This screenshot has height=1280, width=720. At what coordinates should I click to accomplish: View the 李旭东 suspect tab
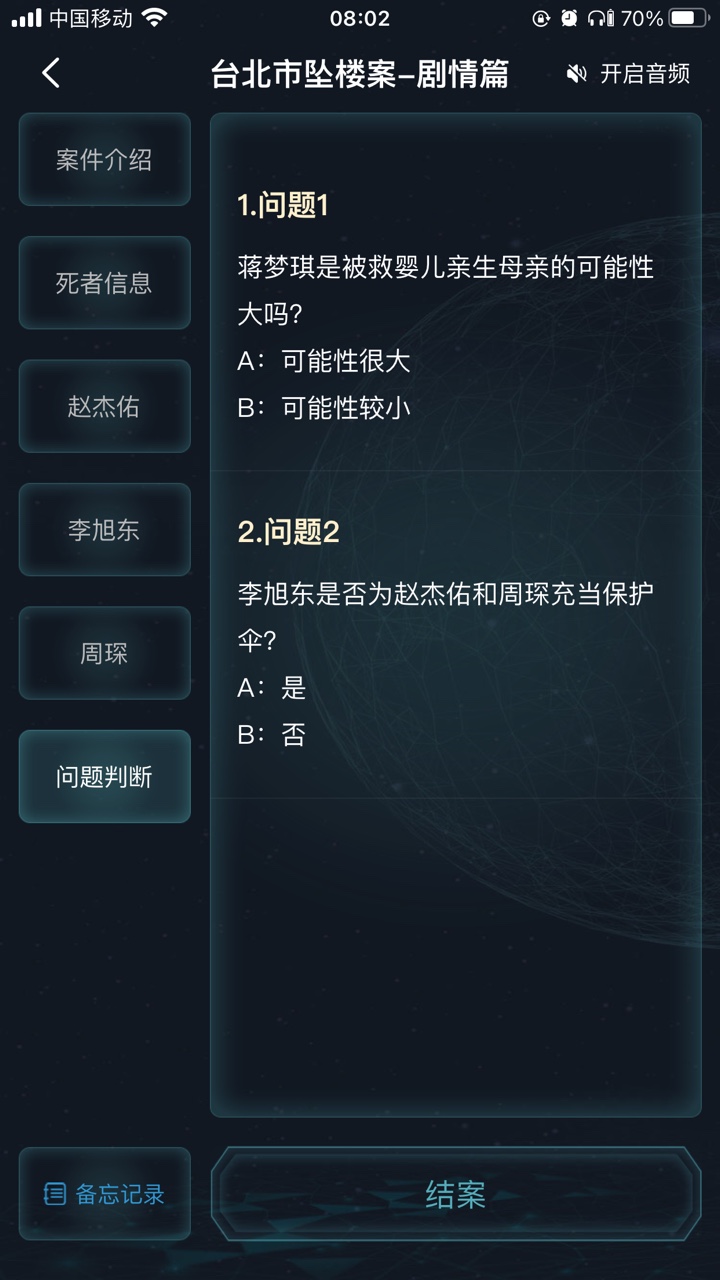(x=104, y=530)
